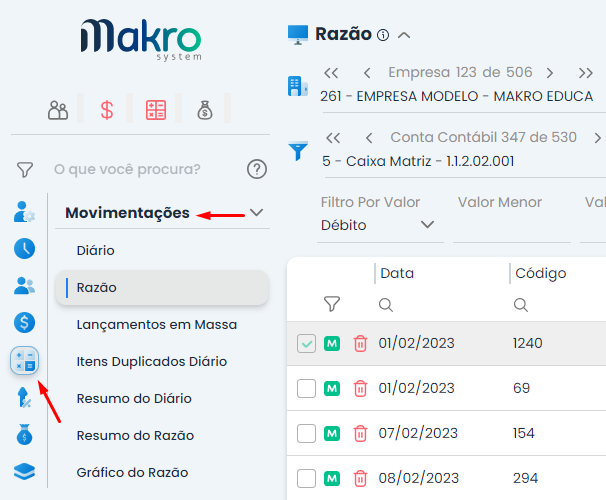Click the green M badge on row 154
The width and height of the screenshot is (606, 500).
(x=332, y=434)
